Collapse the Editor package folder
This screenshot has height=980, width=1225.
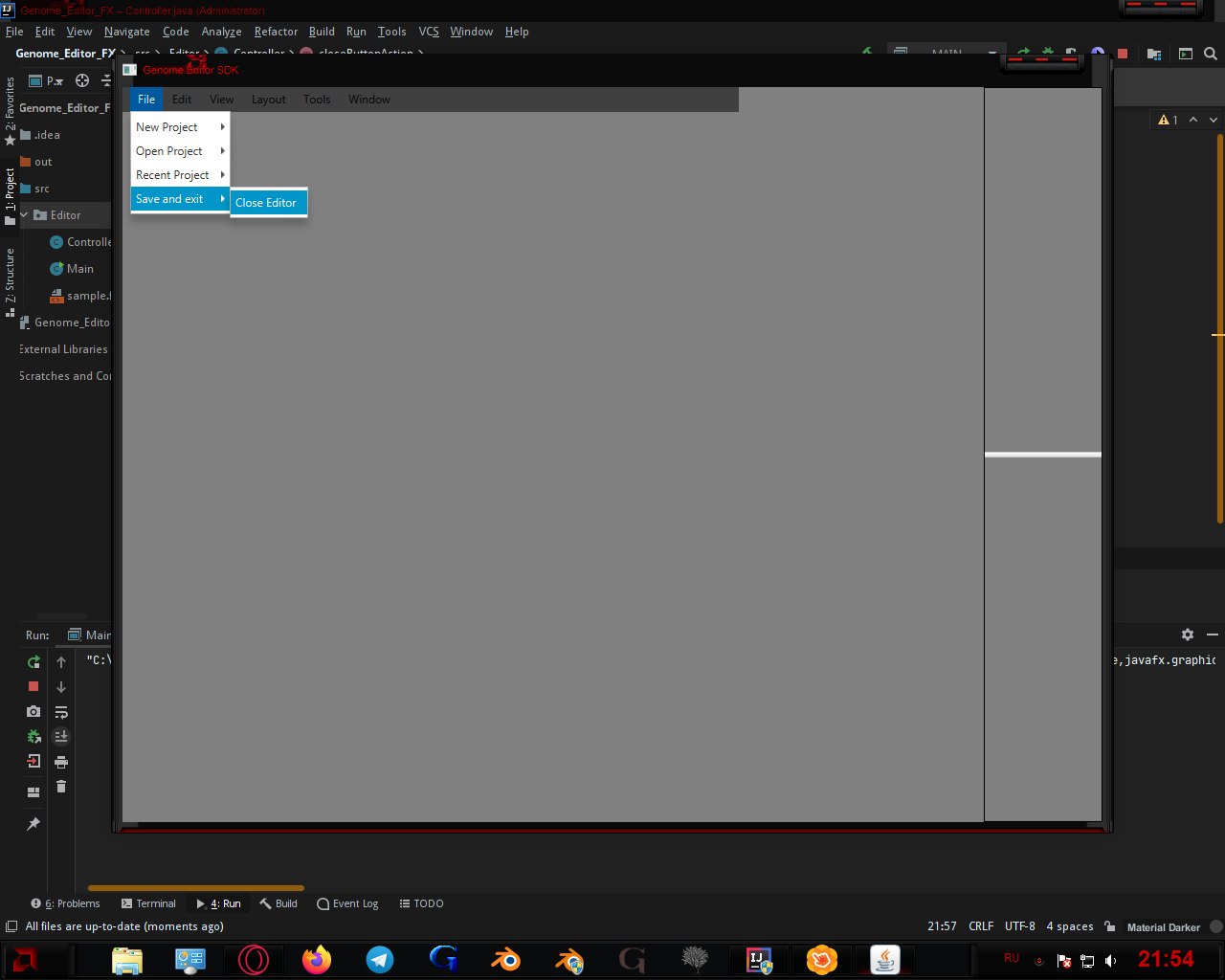click(x=24, y=215)
